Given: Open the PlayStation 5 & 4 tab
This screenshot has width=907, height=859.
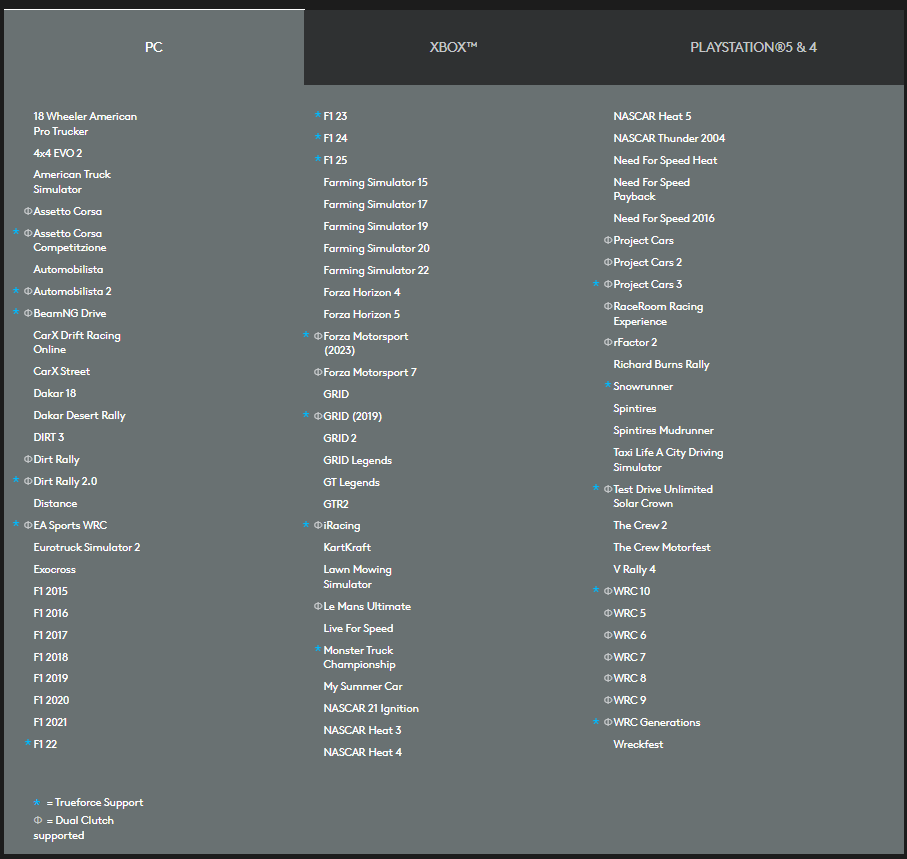Looking at the screenshot, I should pyautogui.click(x=753, y=47).
